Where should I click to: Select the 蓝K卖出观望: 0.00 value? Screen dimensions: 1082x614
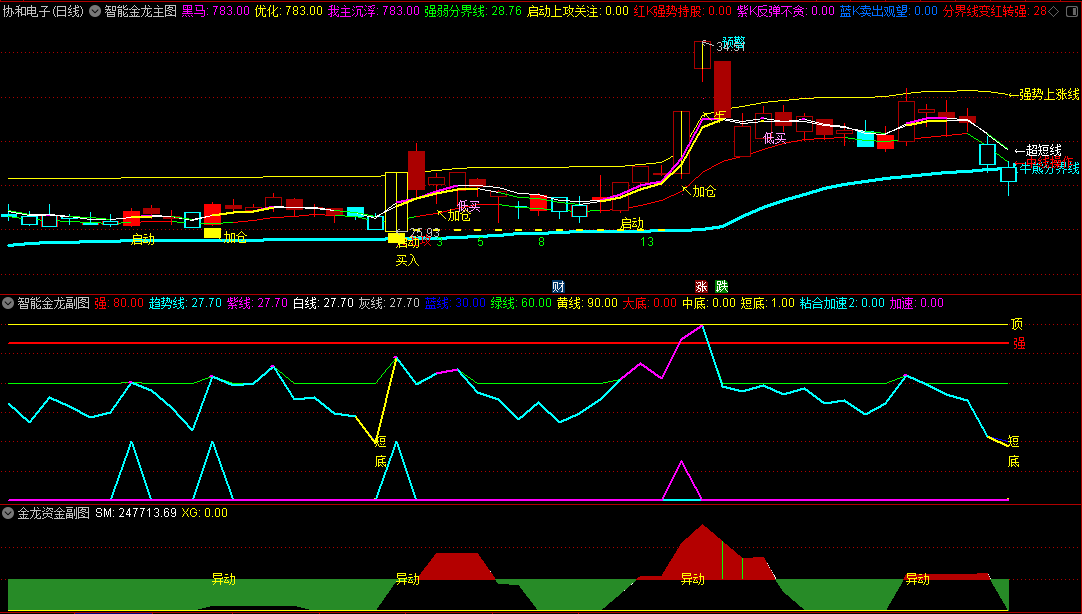[x=889, y=11]
